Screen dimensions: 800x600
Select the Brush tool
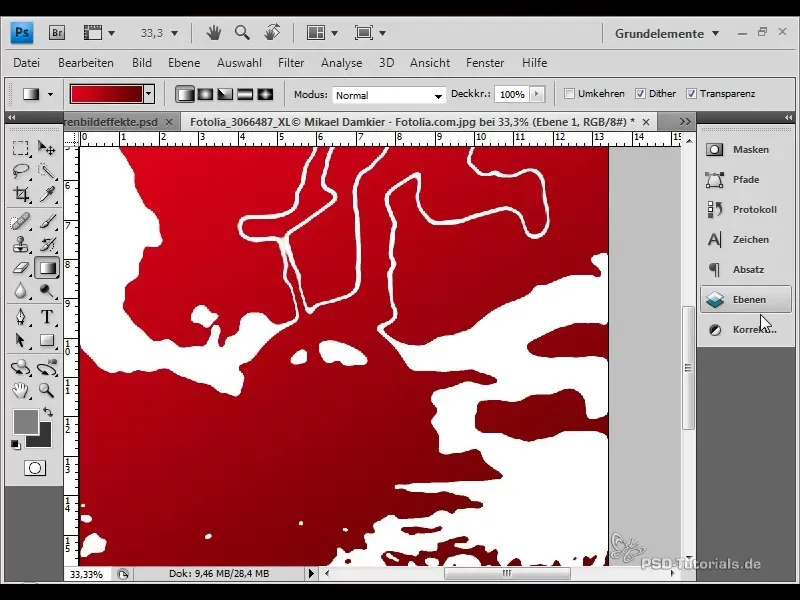pyautogui.click(x=46, y=222)
